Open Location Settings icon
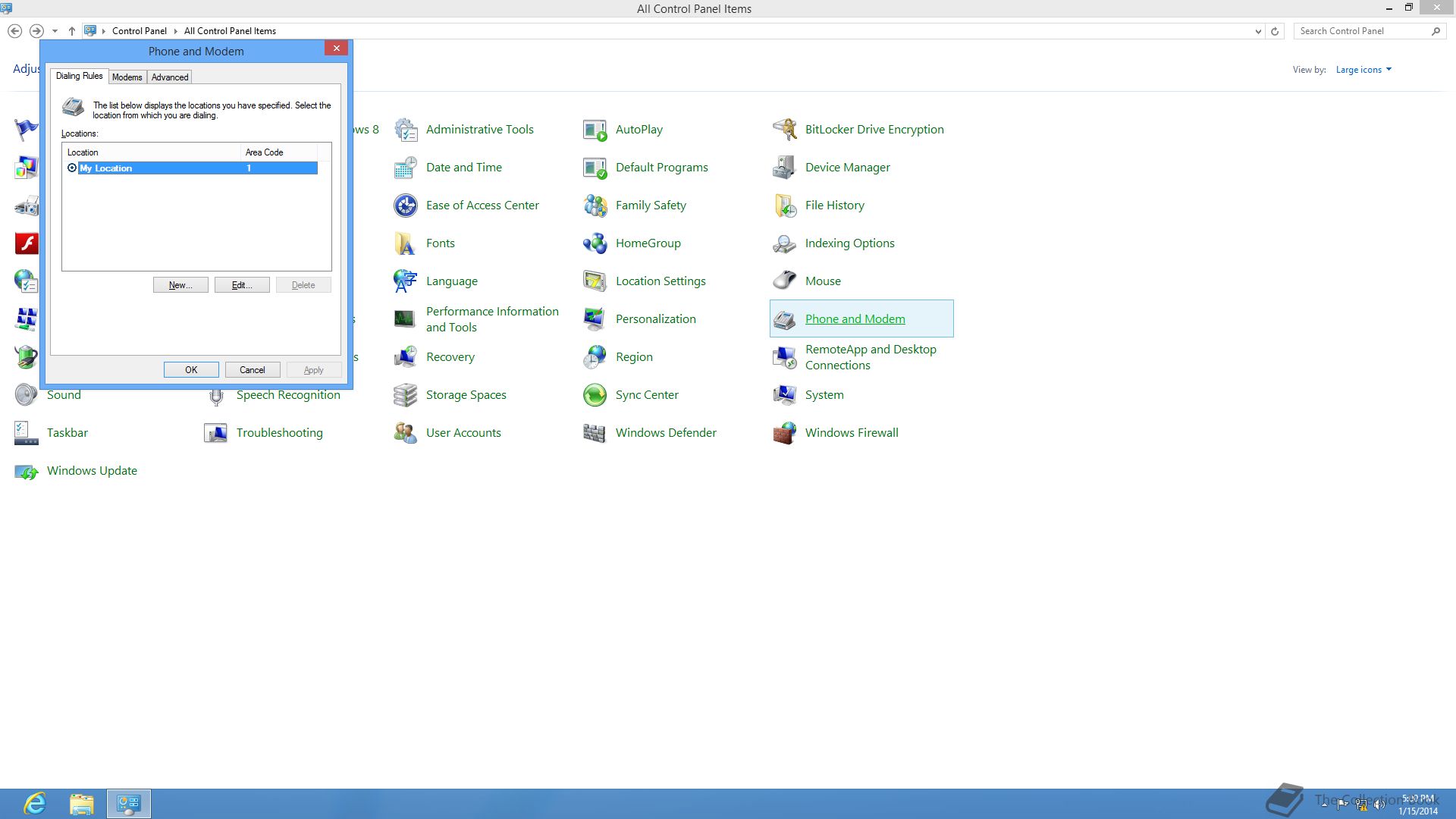 (595, 281)
